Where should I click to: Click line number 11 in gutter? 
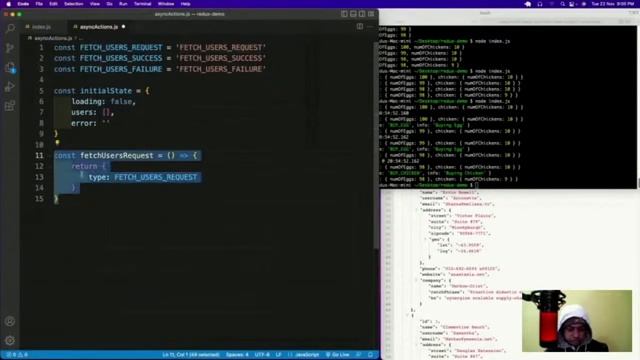click(39, 156)
